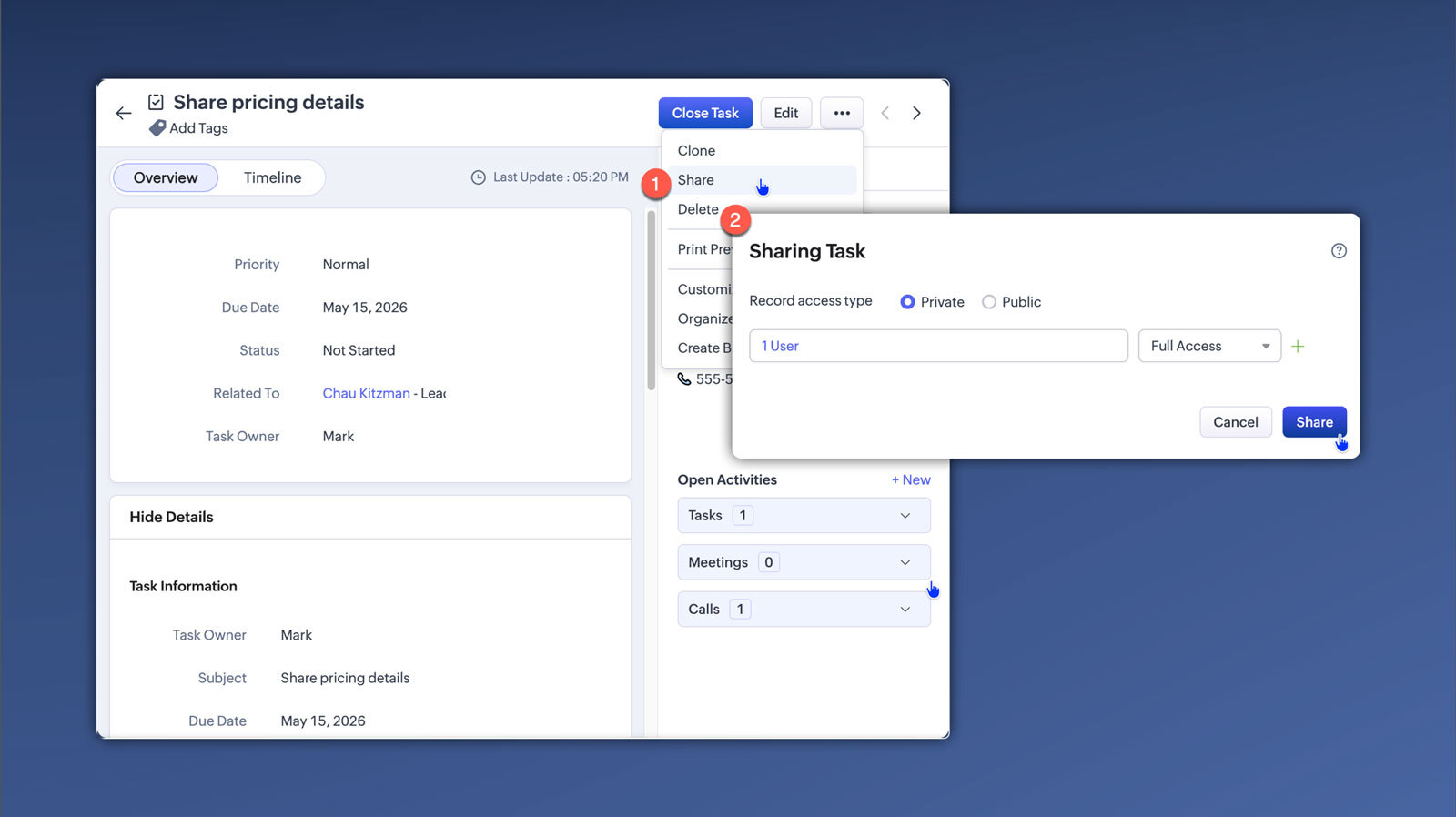This screenshot has width=1456, height=817.
Task: Open the Full Access permission dropdown
Action: click(1209, 346)
